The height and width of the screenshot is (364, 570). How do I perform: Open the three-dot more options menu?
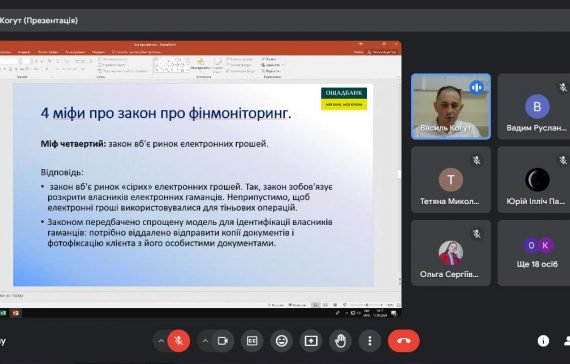pos(370,341)
